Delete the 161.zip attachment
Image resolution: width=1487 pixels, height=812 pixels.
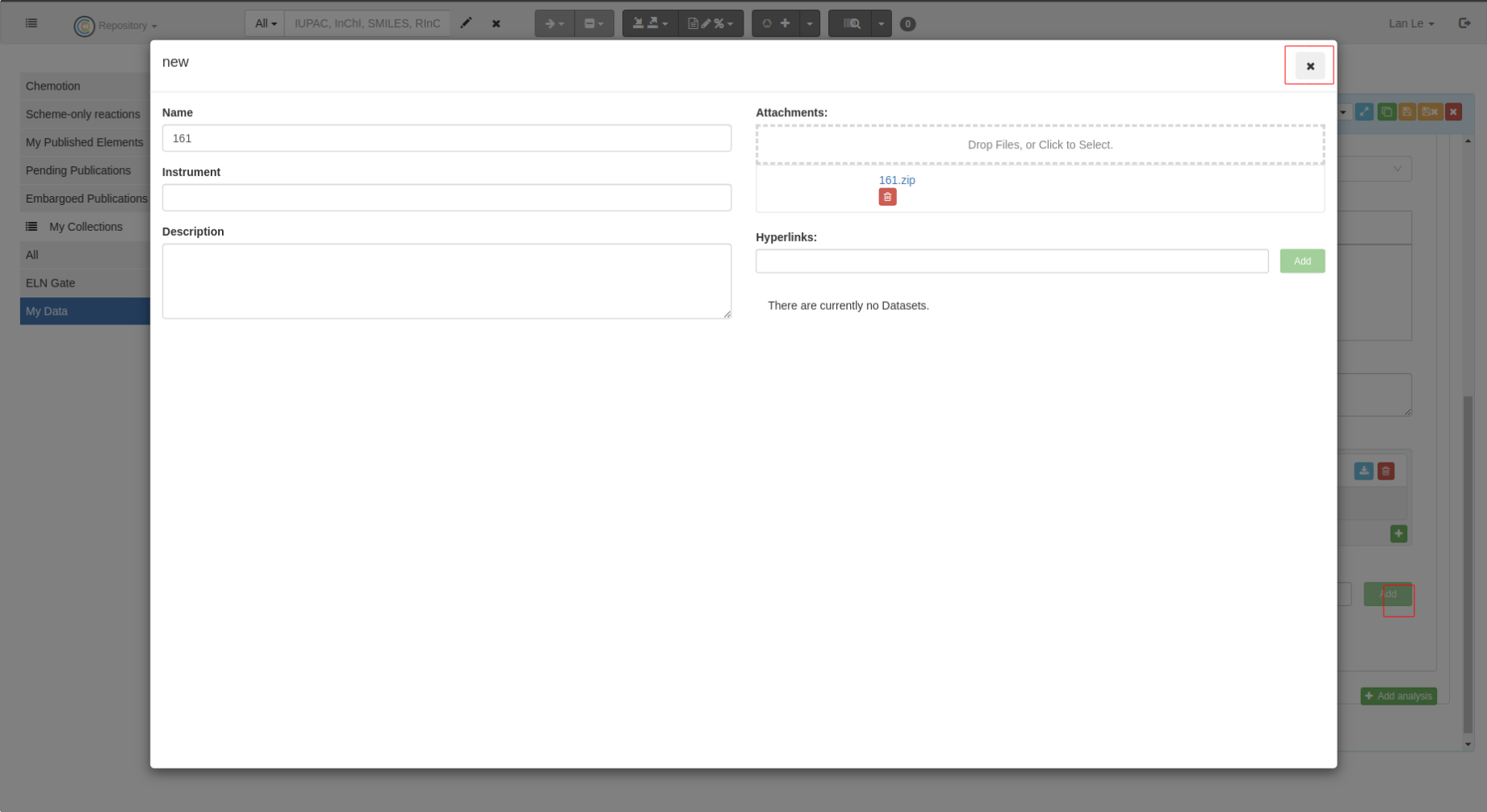(887, 197)
